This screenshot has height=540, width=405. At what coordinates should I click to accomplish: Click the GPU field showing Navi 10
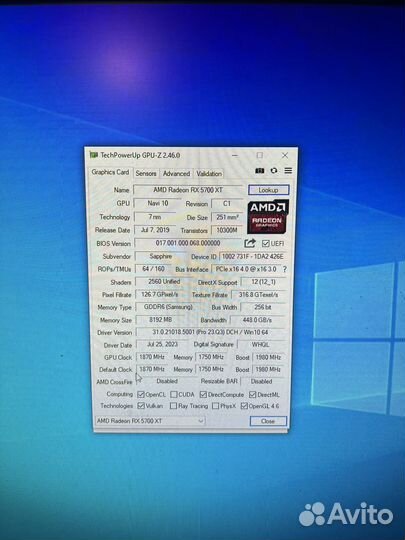[x=158, y=203]
